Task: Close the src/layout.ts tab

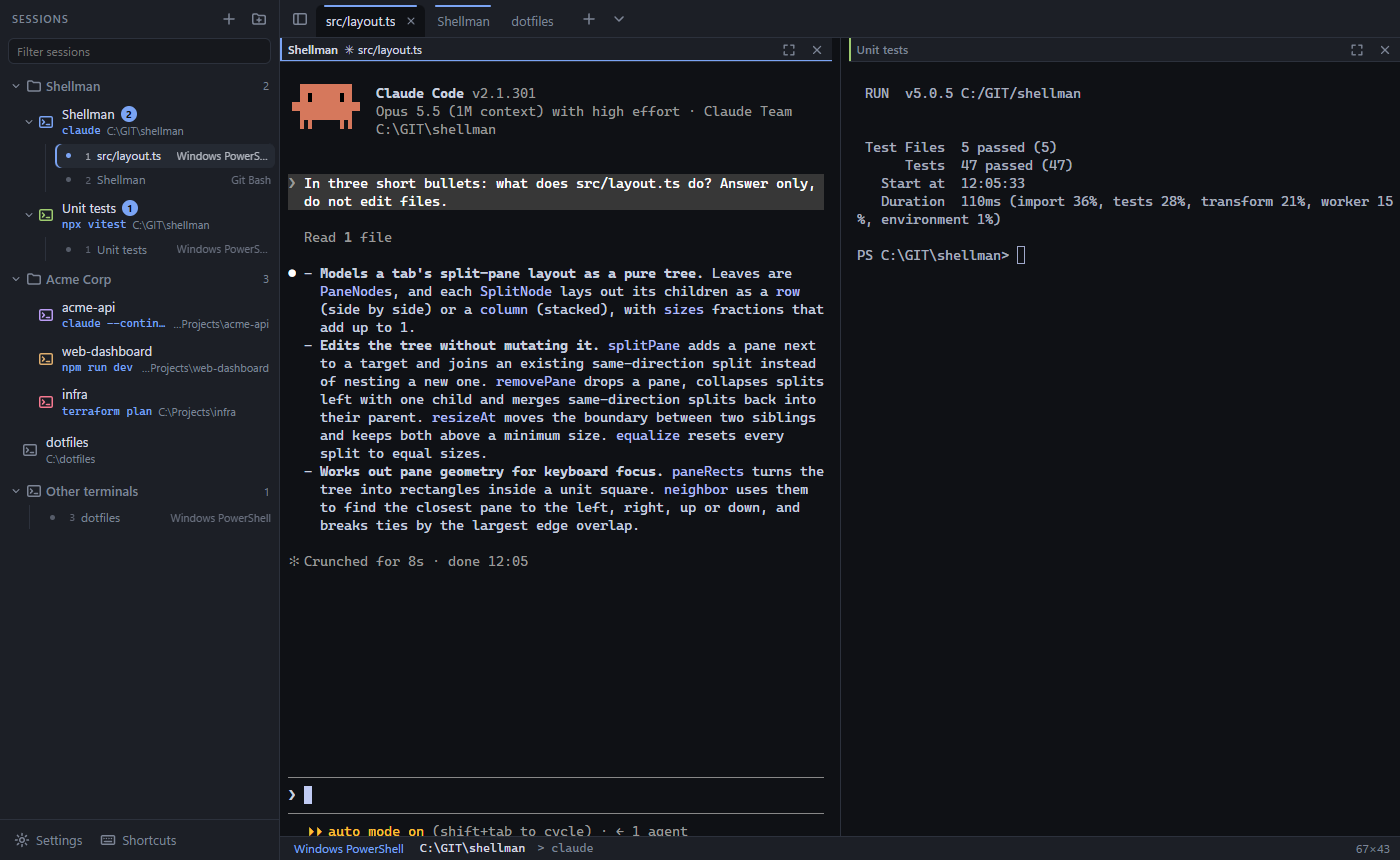Action: (411, 21)
